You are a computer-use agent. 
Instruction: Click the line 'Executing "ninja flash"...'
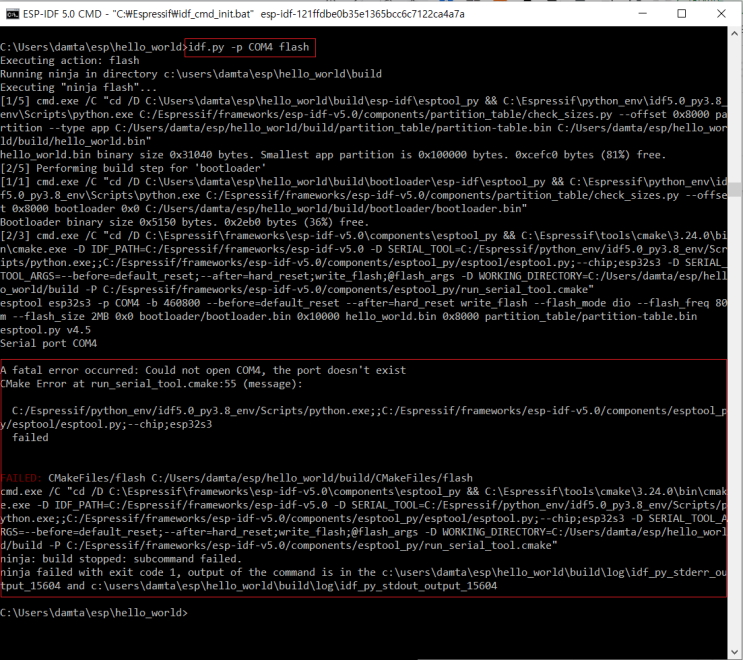click(x=78, y=88)
